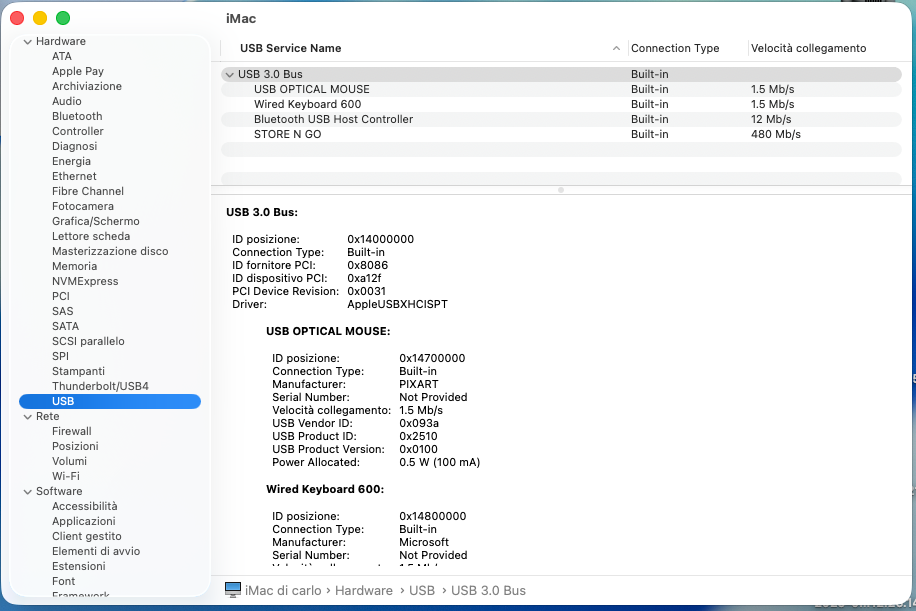Select ATA in the sidebar
The height and width of the screenshot is (611, 916).
click(62, 56)
